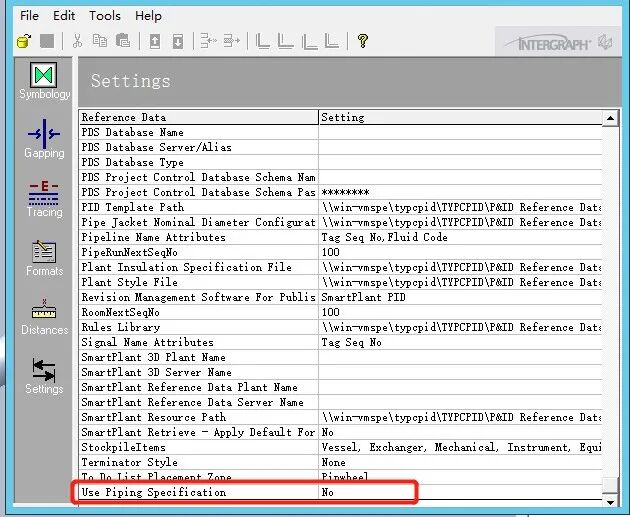This screenshot has height=517, width=630.
Task: Click the gray save square toolbar icon
Action: point(47,41)
